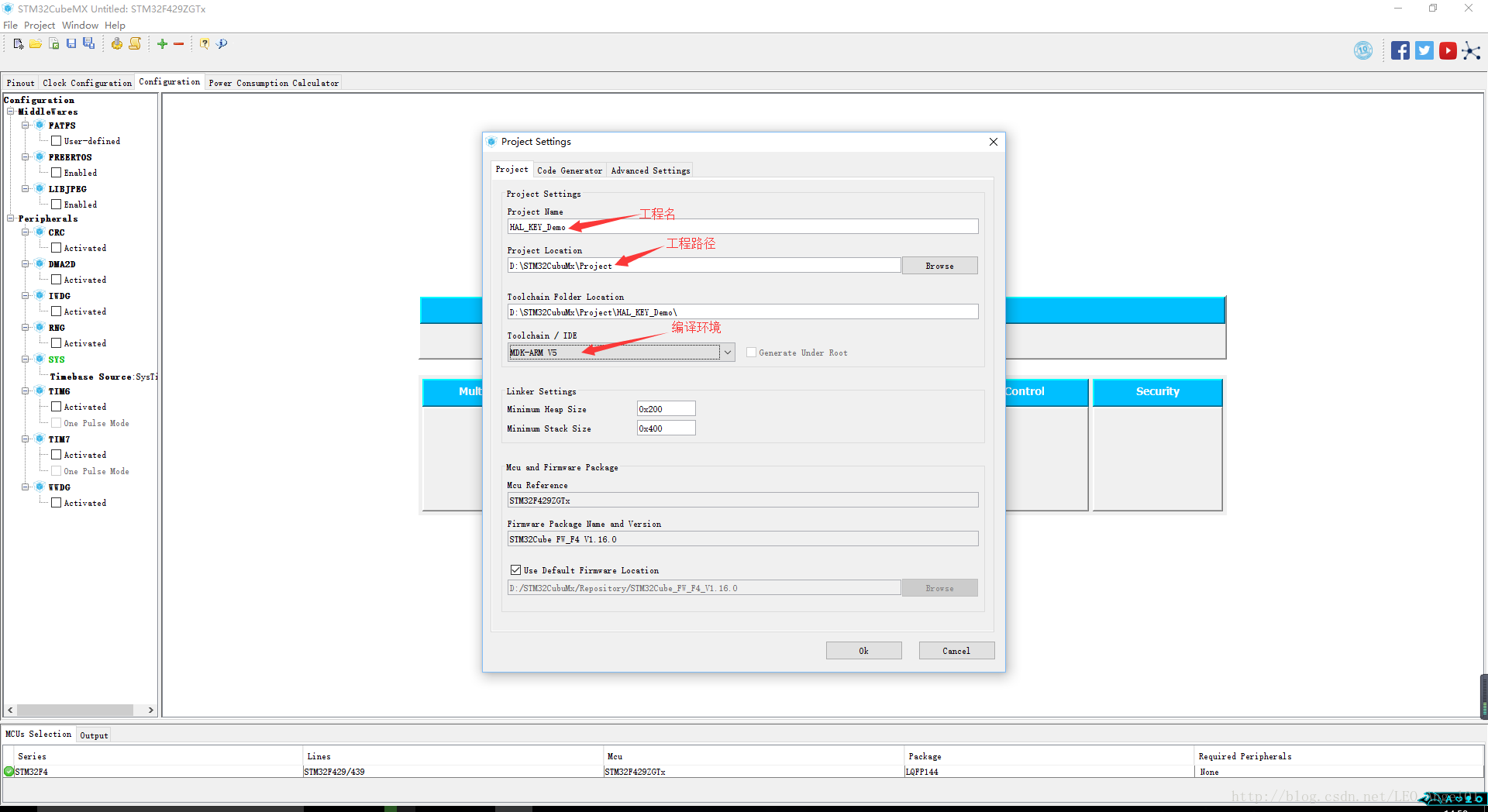Viewport: 1488px width, 812px height.
Task: Click the gear icon beside LIBJPEG
Action: [x=40, y=188]
